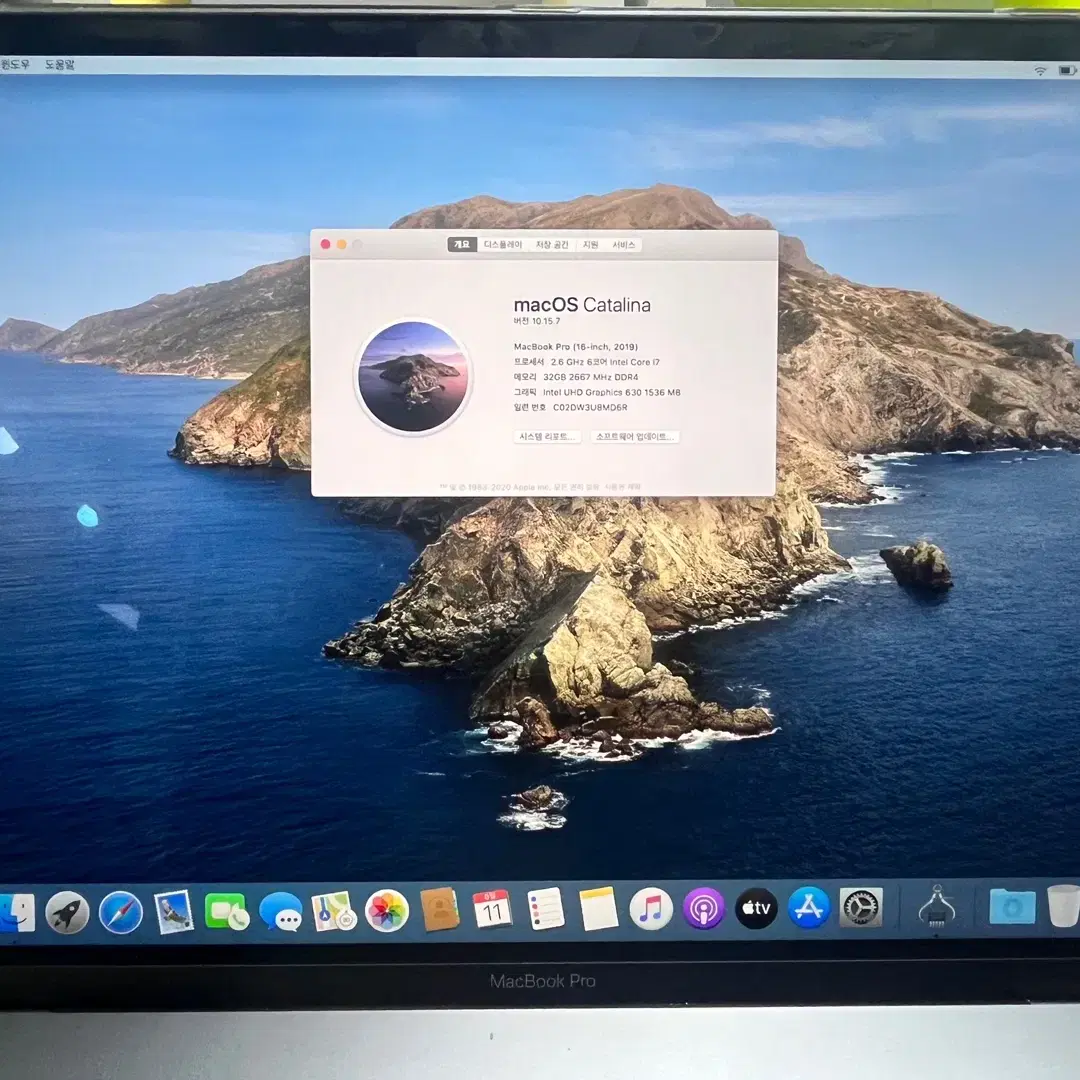This screenshot has height=1080, width=1080.
Task: Open Maps from the Dock
Action: 333,911
